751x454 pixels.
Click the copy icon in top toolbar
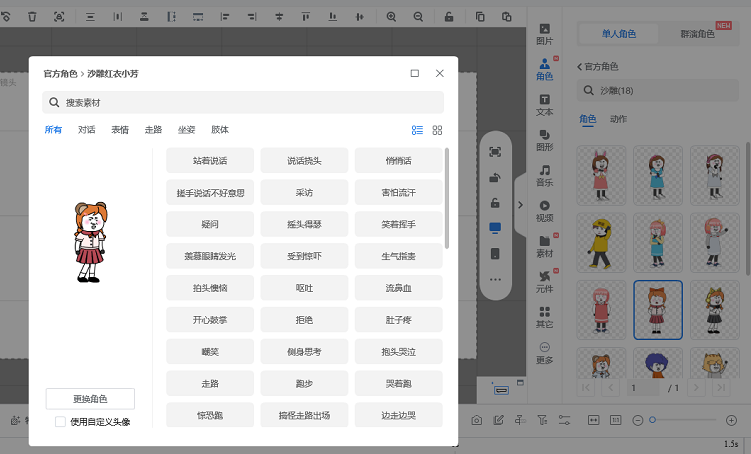480,17
